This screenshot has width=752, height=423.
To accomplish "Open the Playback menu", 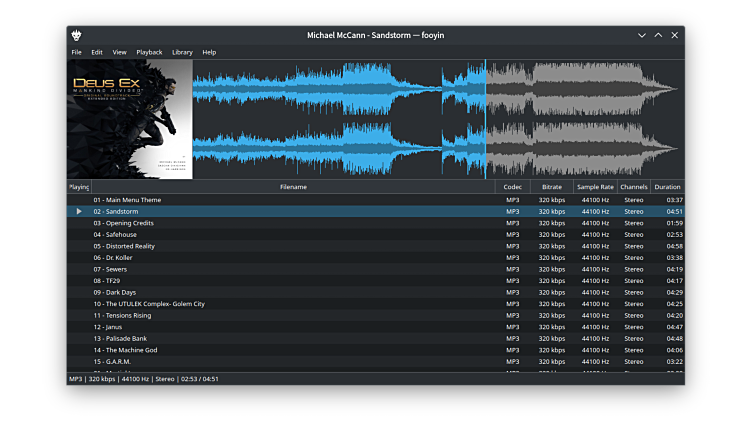I will click(149, 52).
